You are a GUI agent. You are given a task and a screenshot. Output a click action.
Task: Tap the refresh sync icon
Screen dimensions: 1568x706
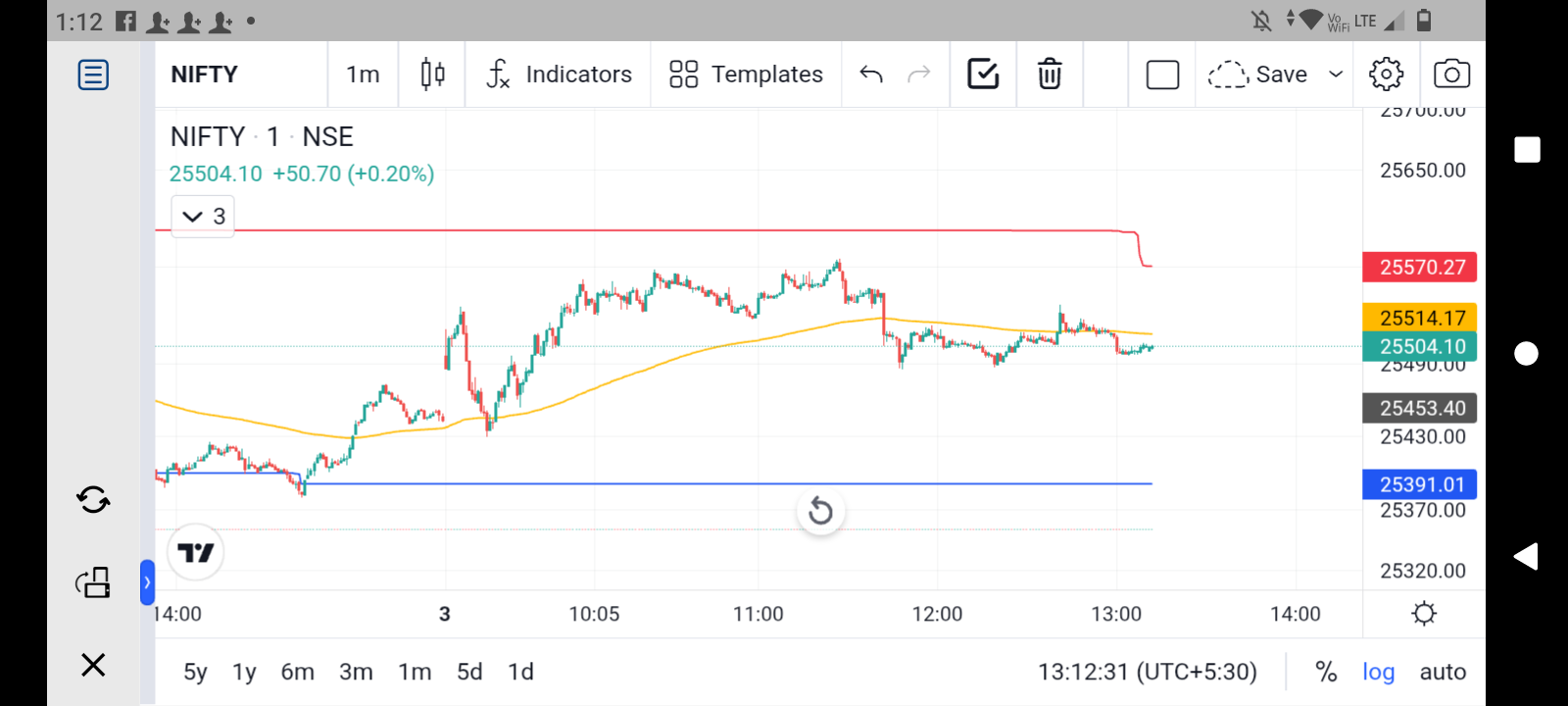(93, 500)
